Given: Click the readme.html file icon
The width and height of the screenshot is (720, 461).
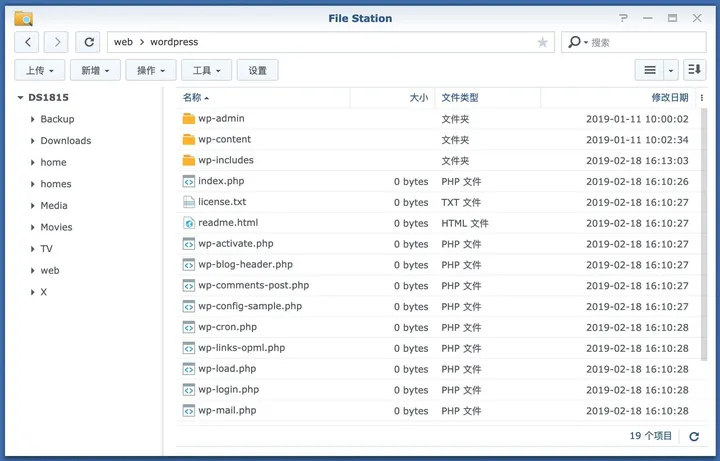Looking at the screenshot, I should tap(189, 223).
